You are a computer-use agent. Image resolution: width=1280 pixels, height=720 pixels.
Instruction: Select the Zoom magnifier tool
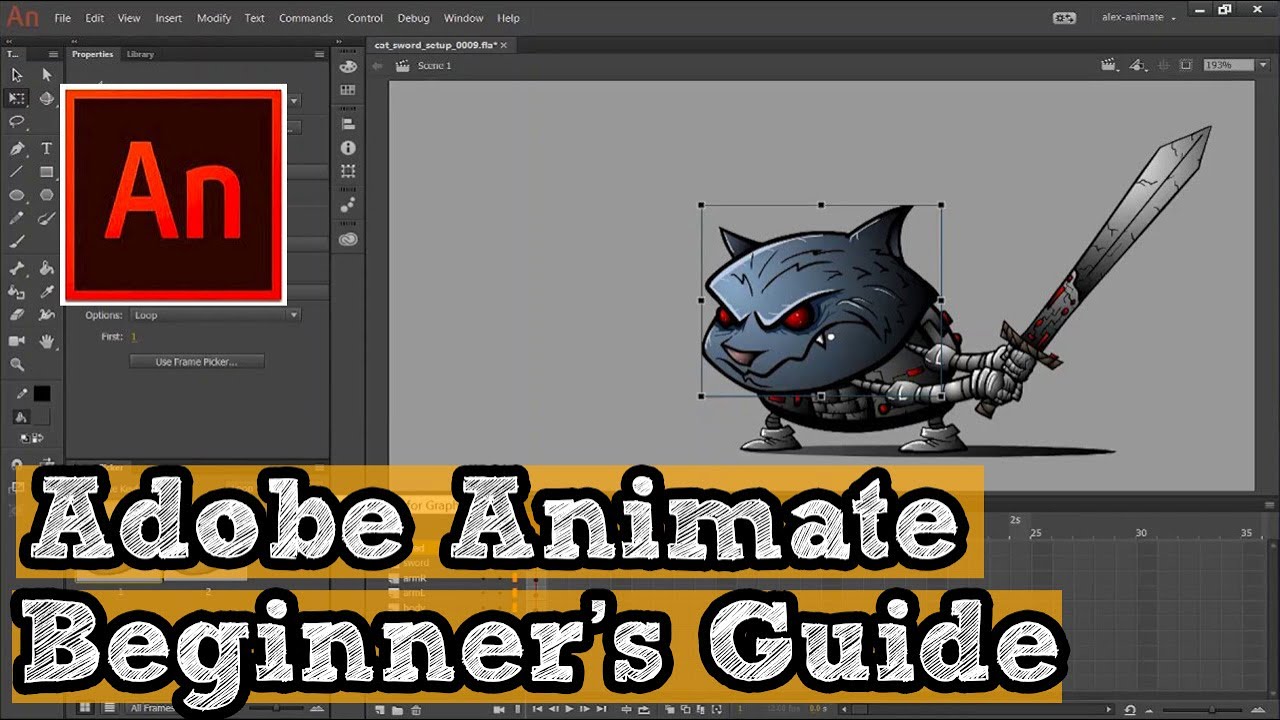pyautogui.click(x=17, y=365)
